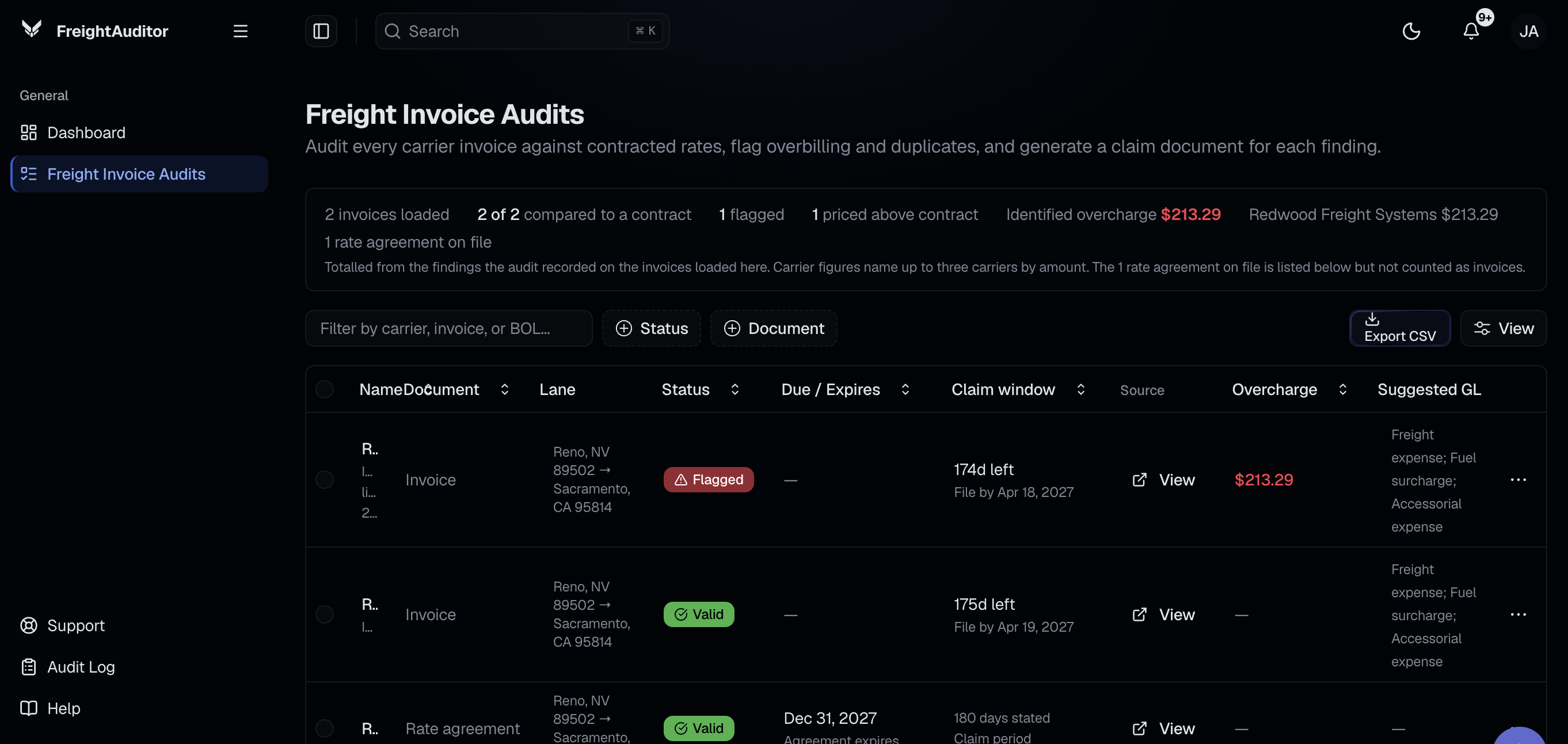Open Freight Invoice Audits in the sidebar
Image resolution: width=1568 pixels, height=744 pixels.
[139, 173]
